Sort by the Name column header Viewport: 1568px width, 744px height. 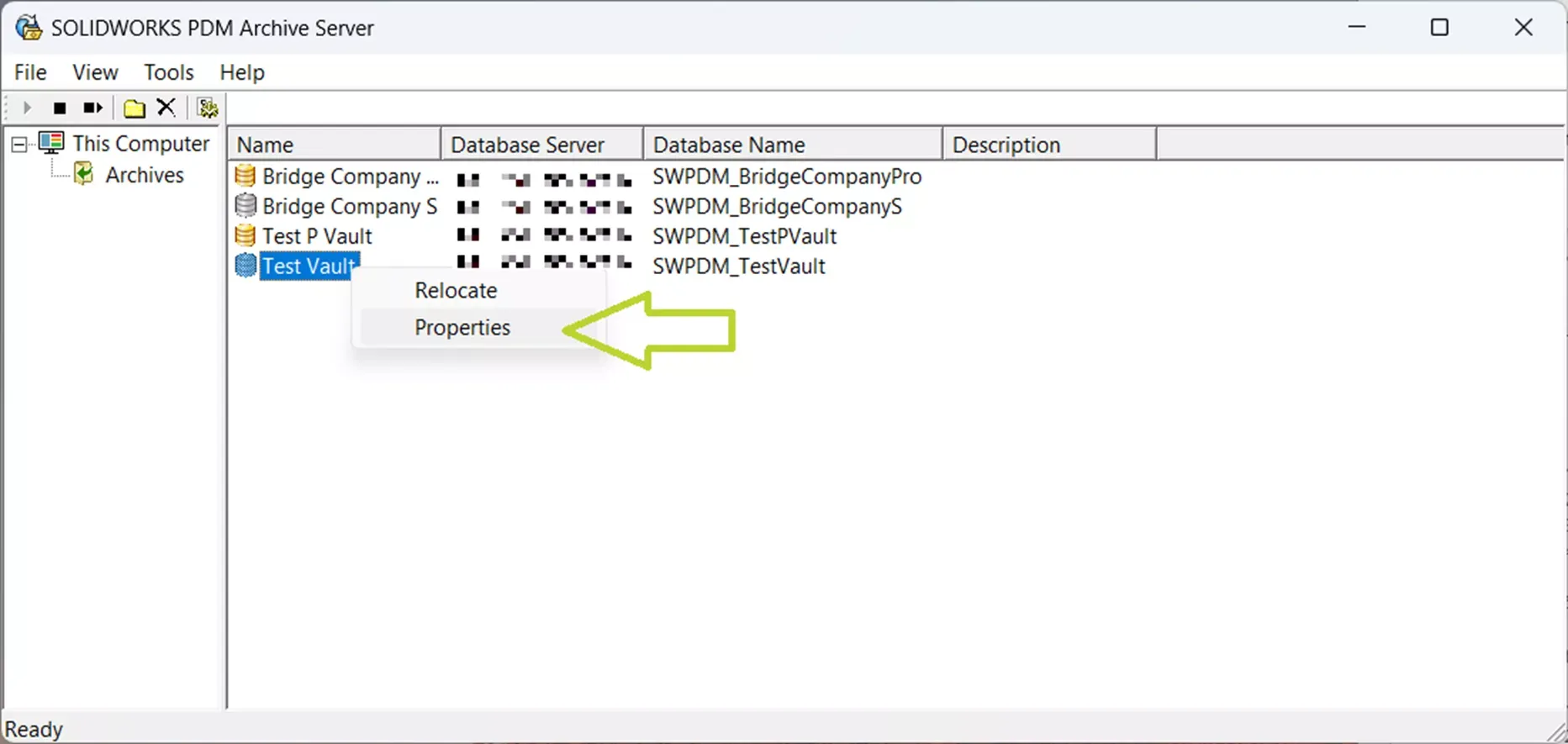(335, 145)
